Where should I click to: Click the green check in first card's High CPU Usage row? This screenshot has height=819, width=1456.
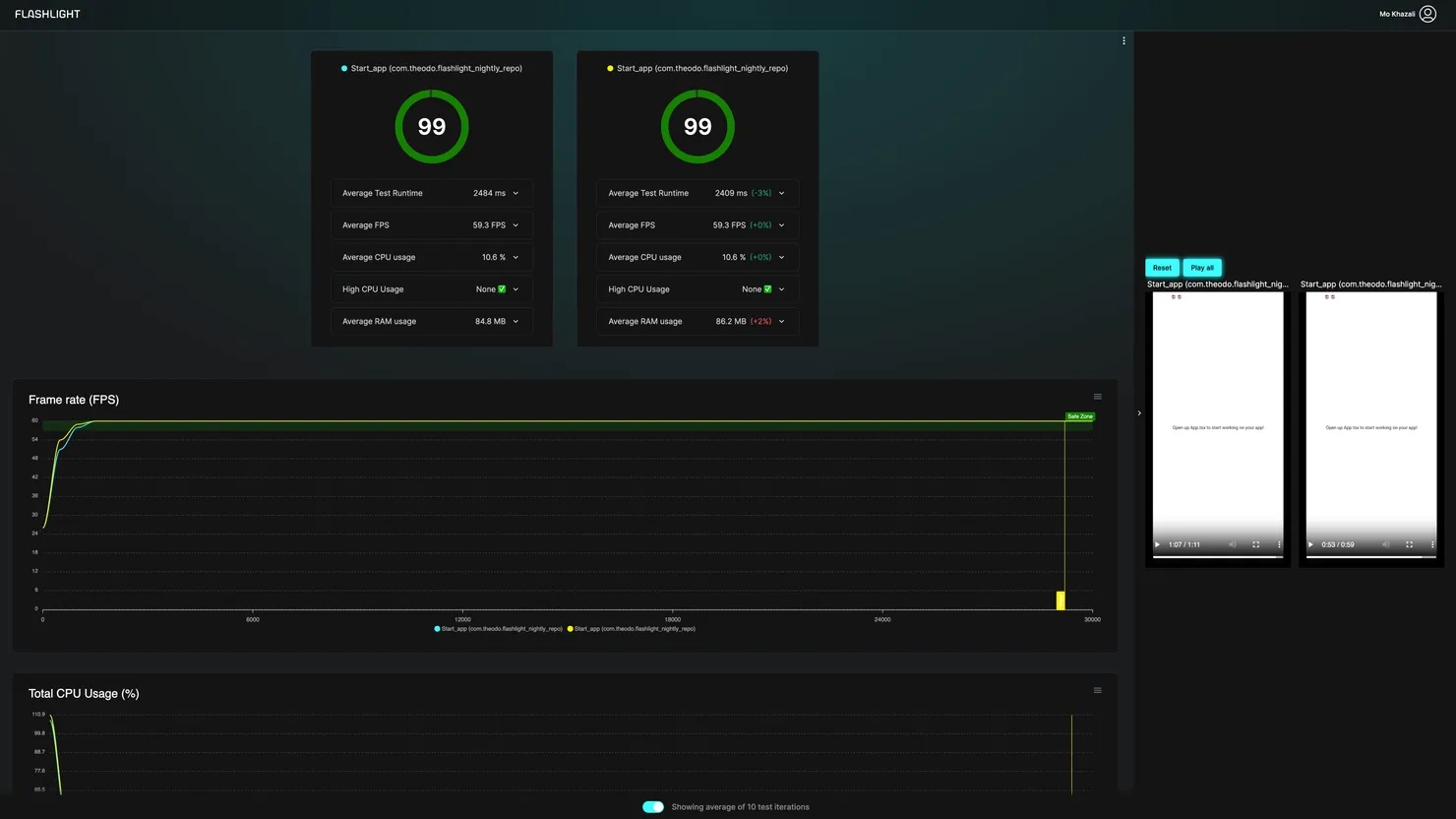point(502,289)
